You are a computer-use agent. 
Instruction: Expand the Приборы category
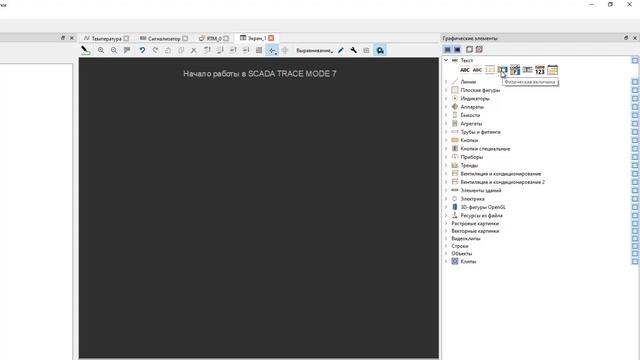pyautogui.click(x=446, y=157)
